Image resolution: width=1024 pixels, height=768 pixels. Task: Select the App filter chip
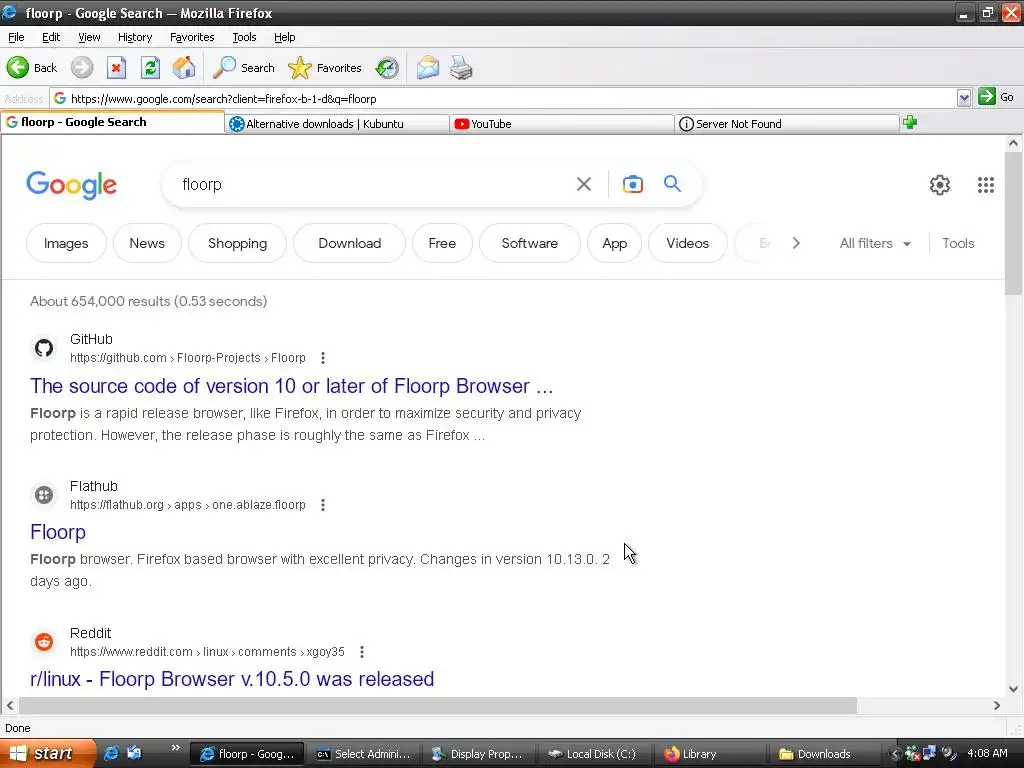[615, 243]
